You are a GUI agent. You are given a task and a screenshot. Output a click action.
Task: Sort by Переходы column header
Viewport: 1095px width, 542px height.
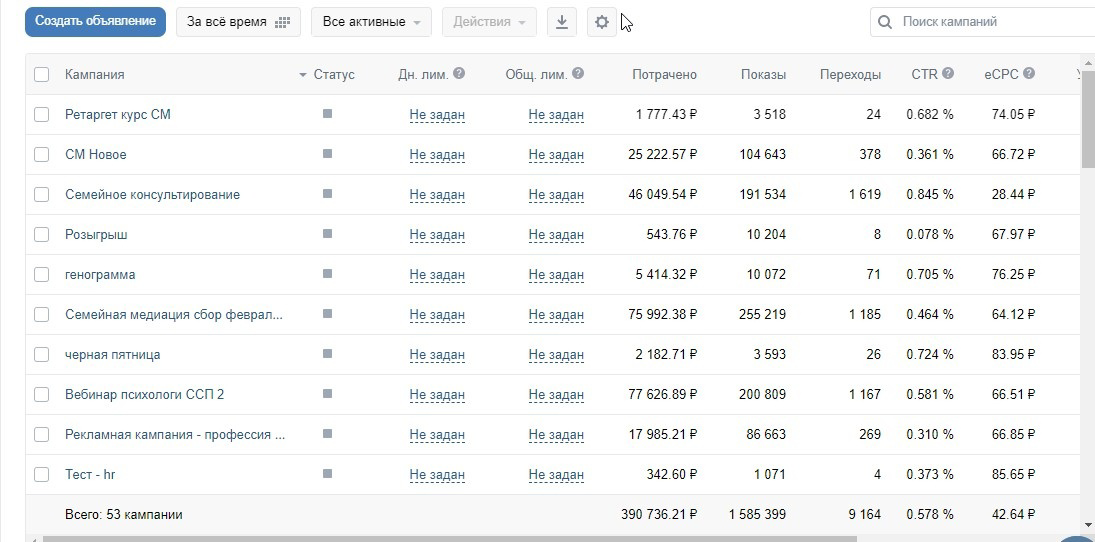click(x=851, y=75)
